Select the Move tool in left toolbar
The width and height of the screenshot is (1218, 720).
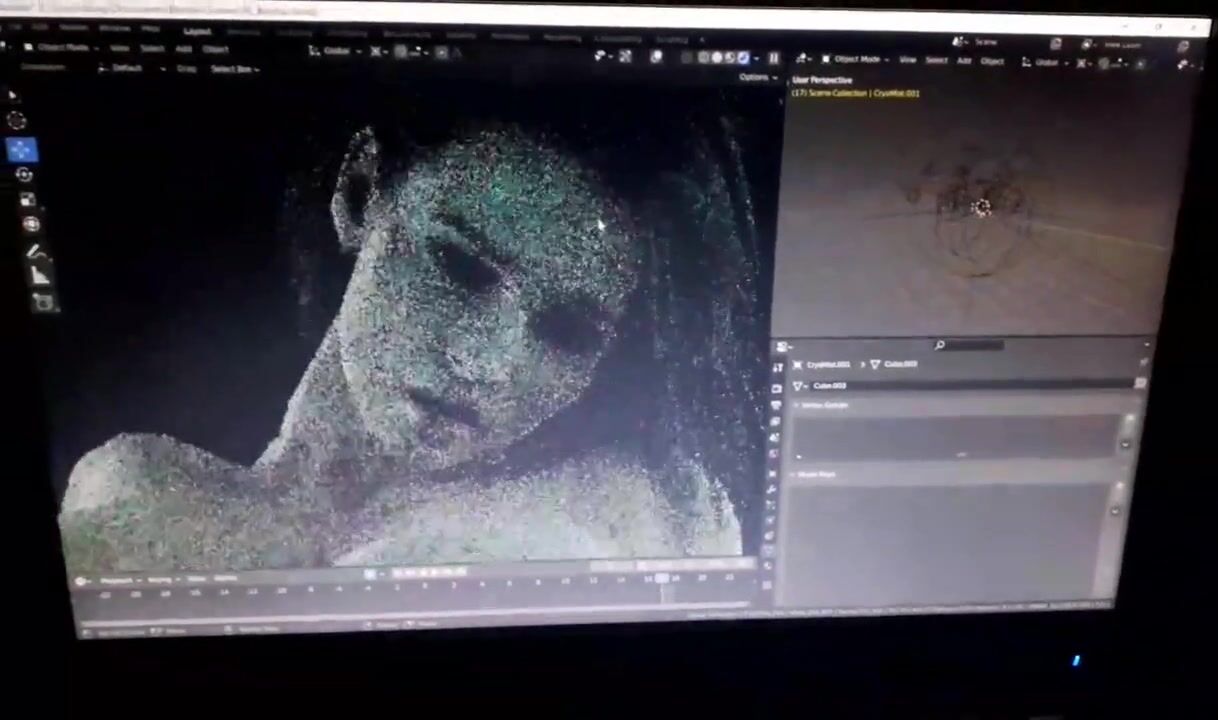[21, 150]
